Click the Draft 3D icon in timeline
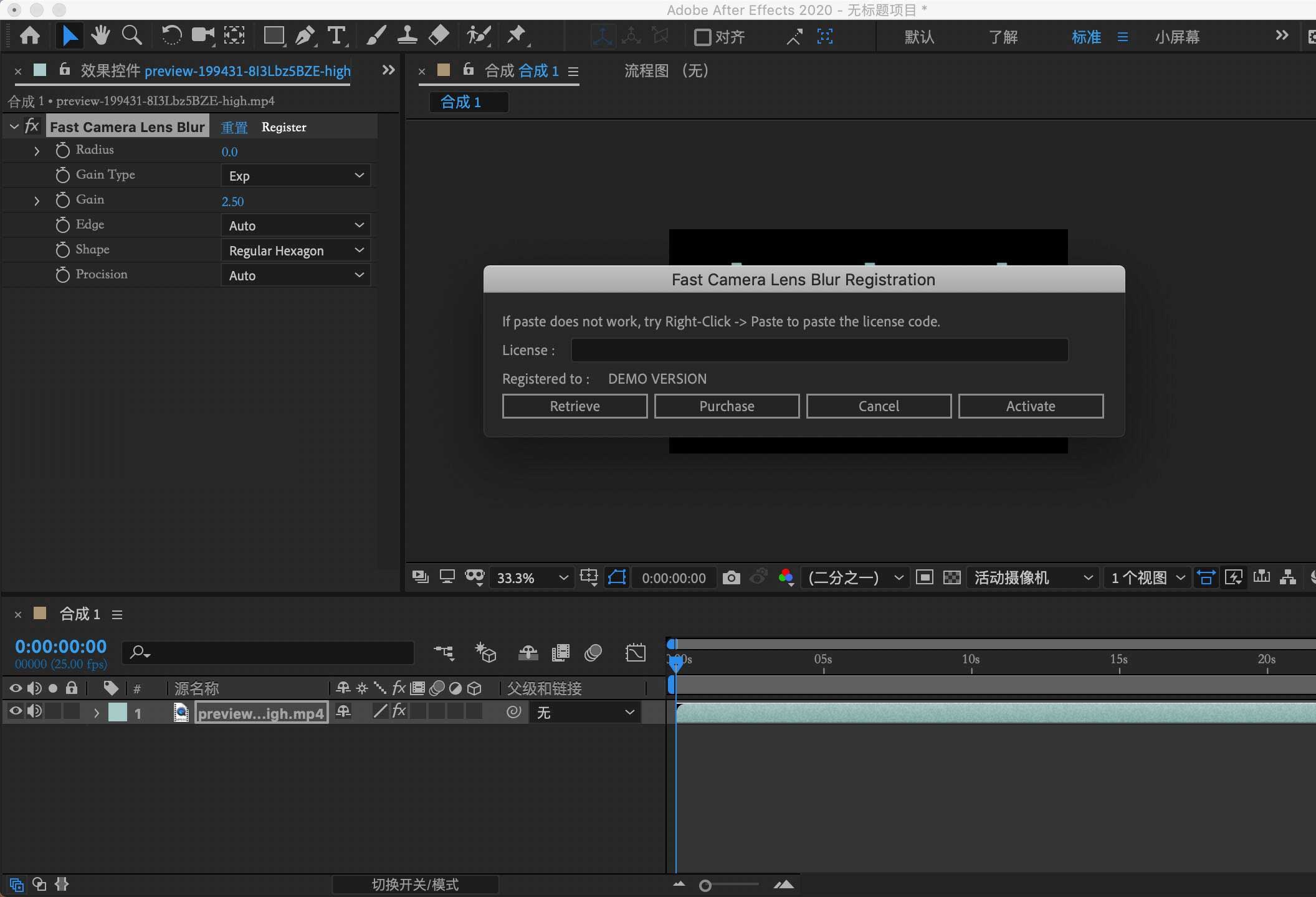Viewport: 1316px width, 897px height. coord(485,652)
